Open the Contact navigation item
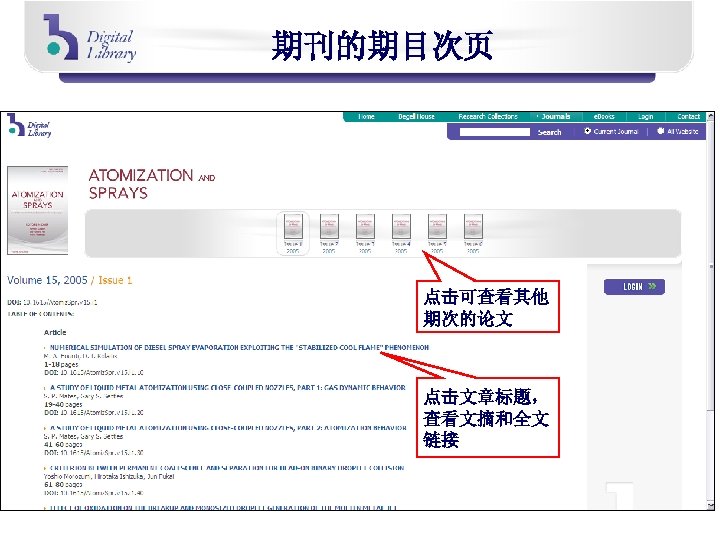 click(x=688, y=117)
